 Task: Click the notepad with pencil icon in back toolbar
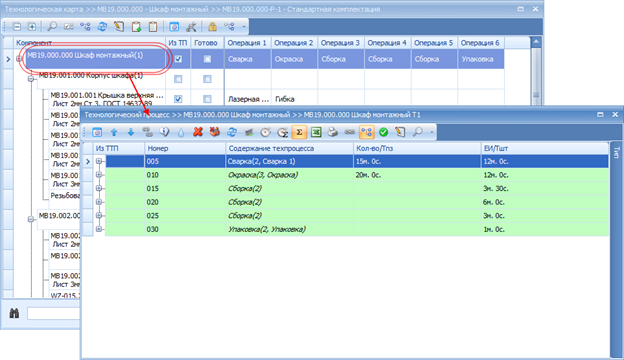click(119, 27)
